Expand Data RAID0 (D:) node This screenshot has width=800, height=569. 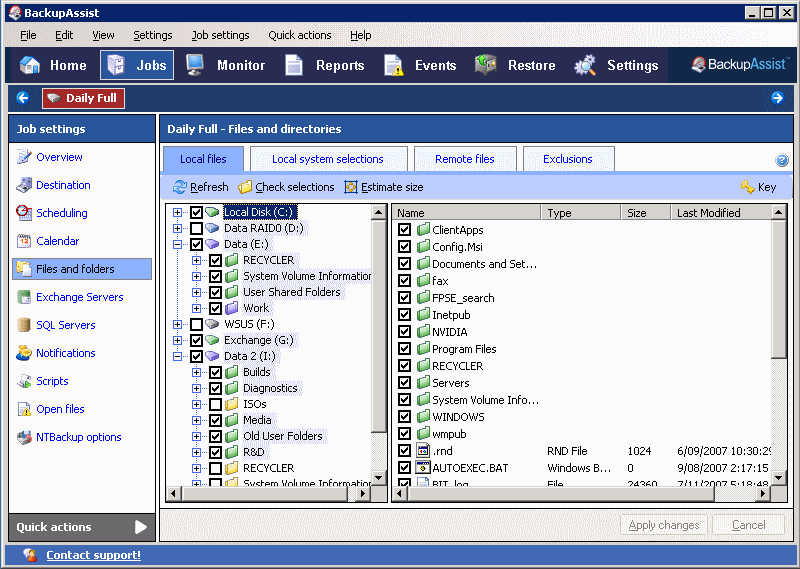point(177,228)
